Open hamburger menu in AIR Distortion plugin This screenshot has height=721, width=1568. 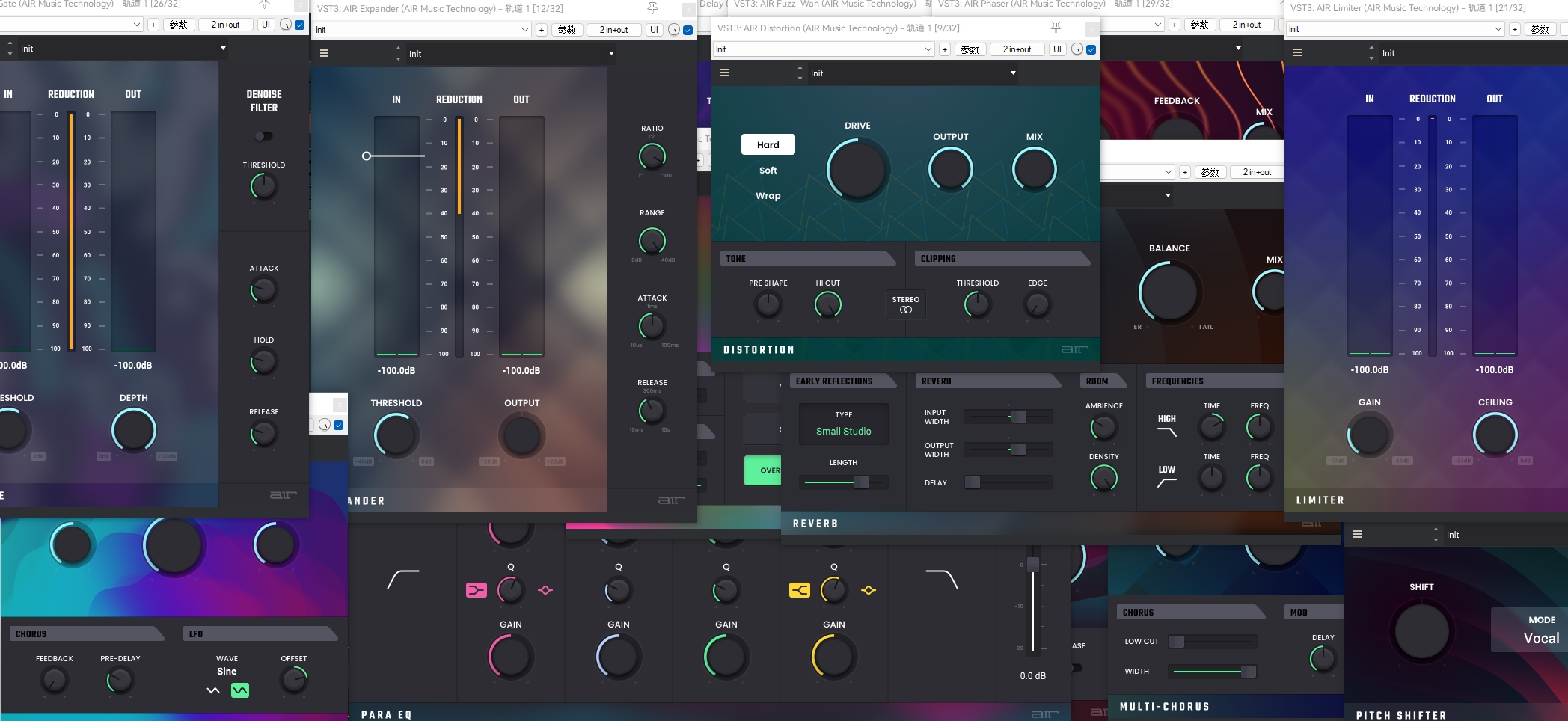724,73
